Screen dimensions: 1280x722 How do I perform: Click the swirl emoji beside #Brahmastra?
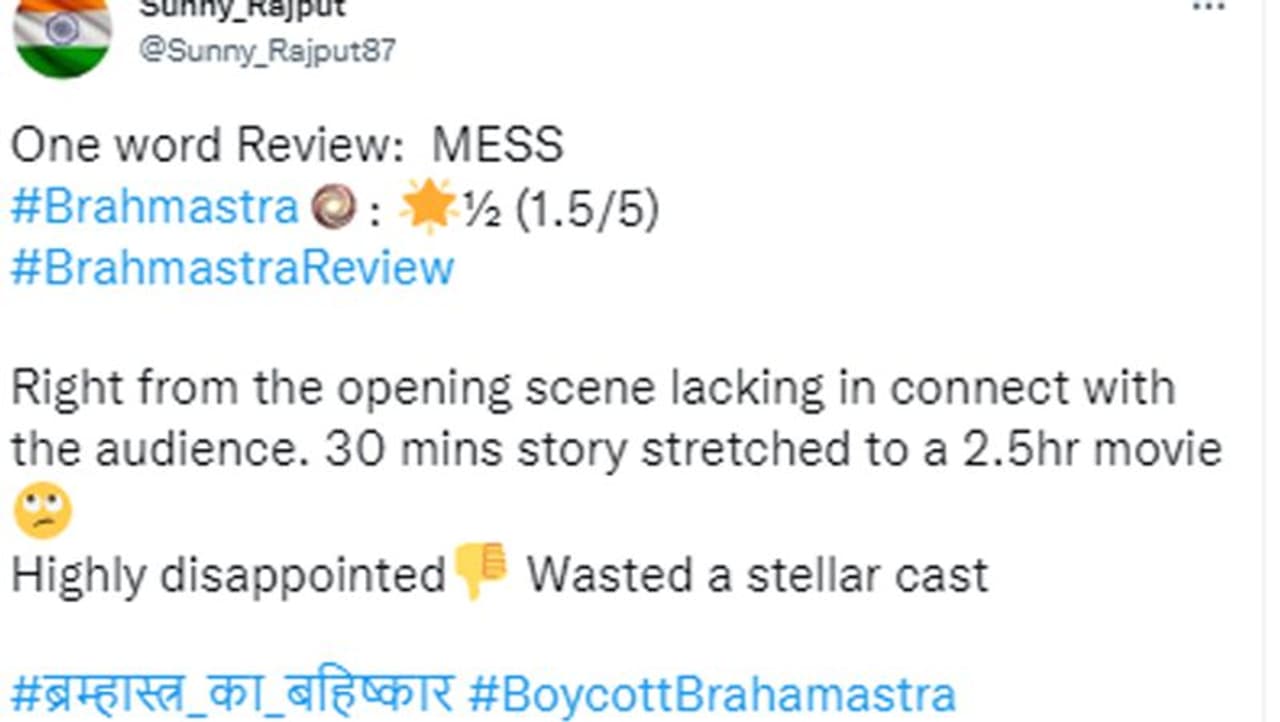[x=334, y=208]
